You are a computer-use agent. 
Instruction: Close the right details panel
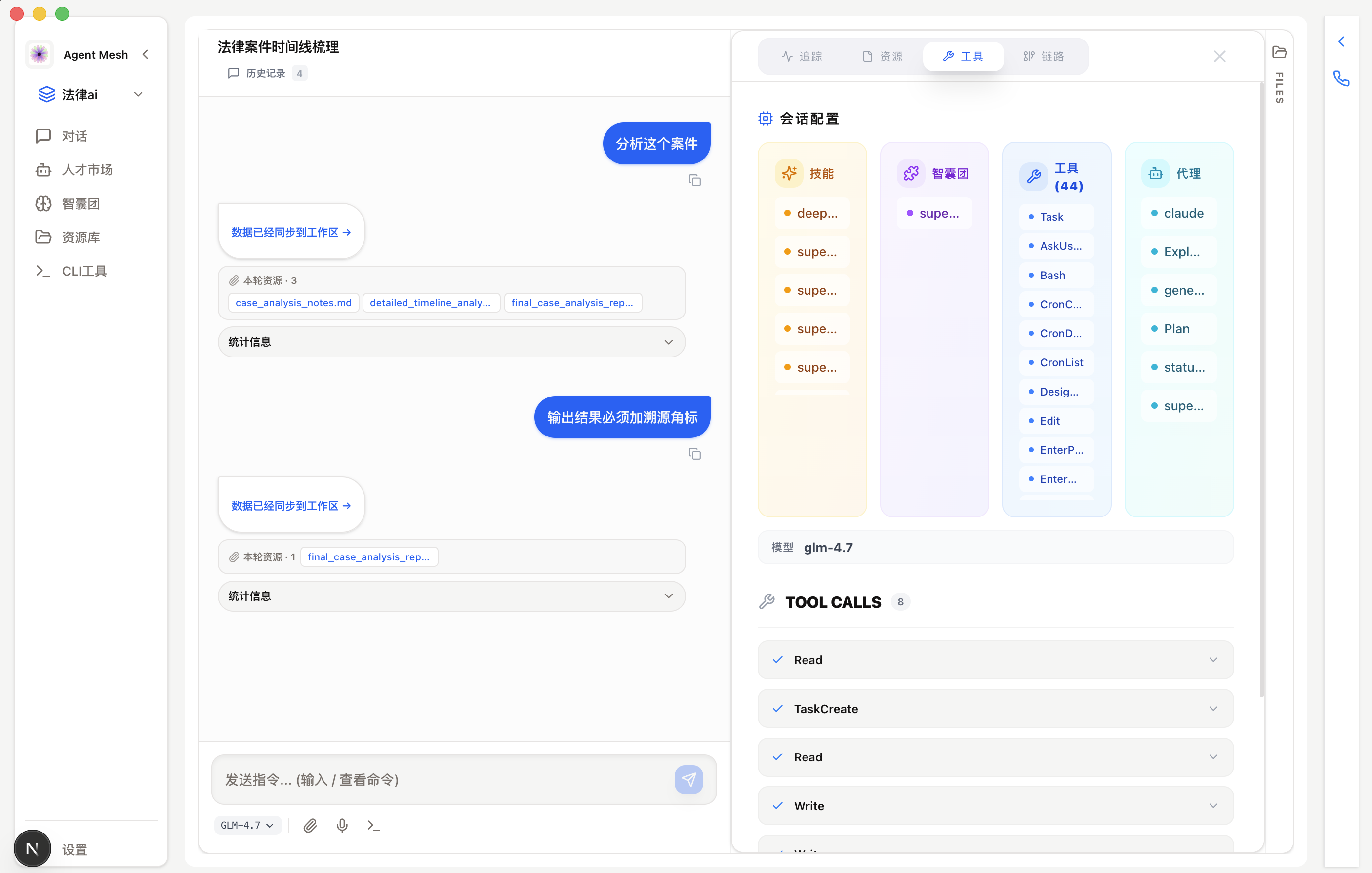1219,56
